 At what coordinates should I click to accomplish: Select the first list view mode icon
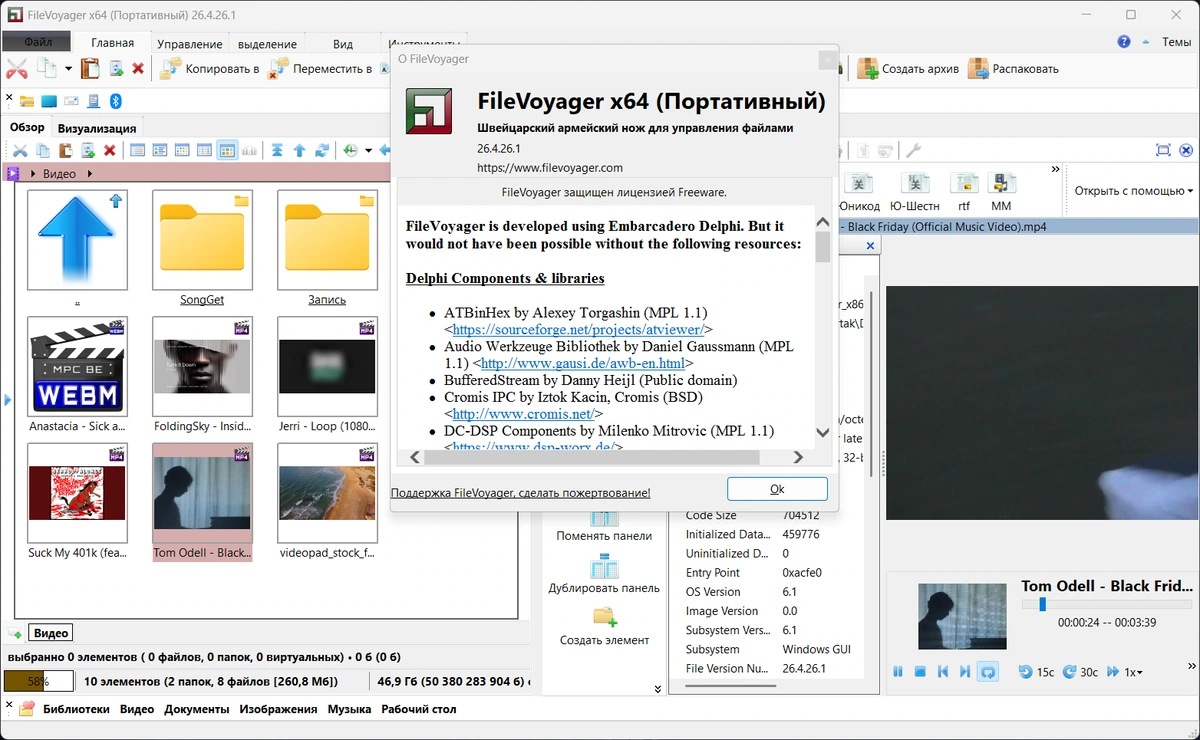click(x=137, y=150)
